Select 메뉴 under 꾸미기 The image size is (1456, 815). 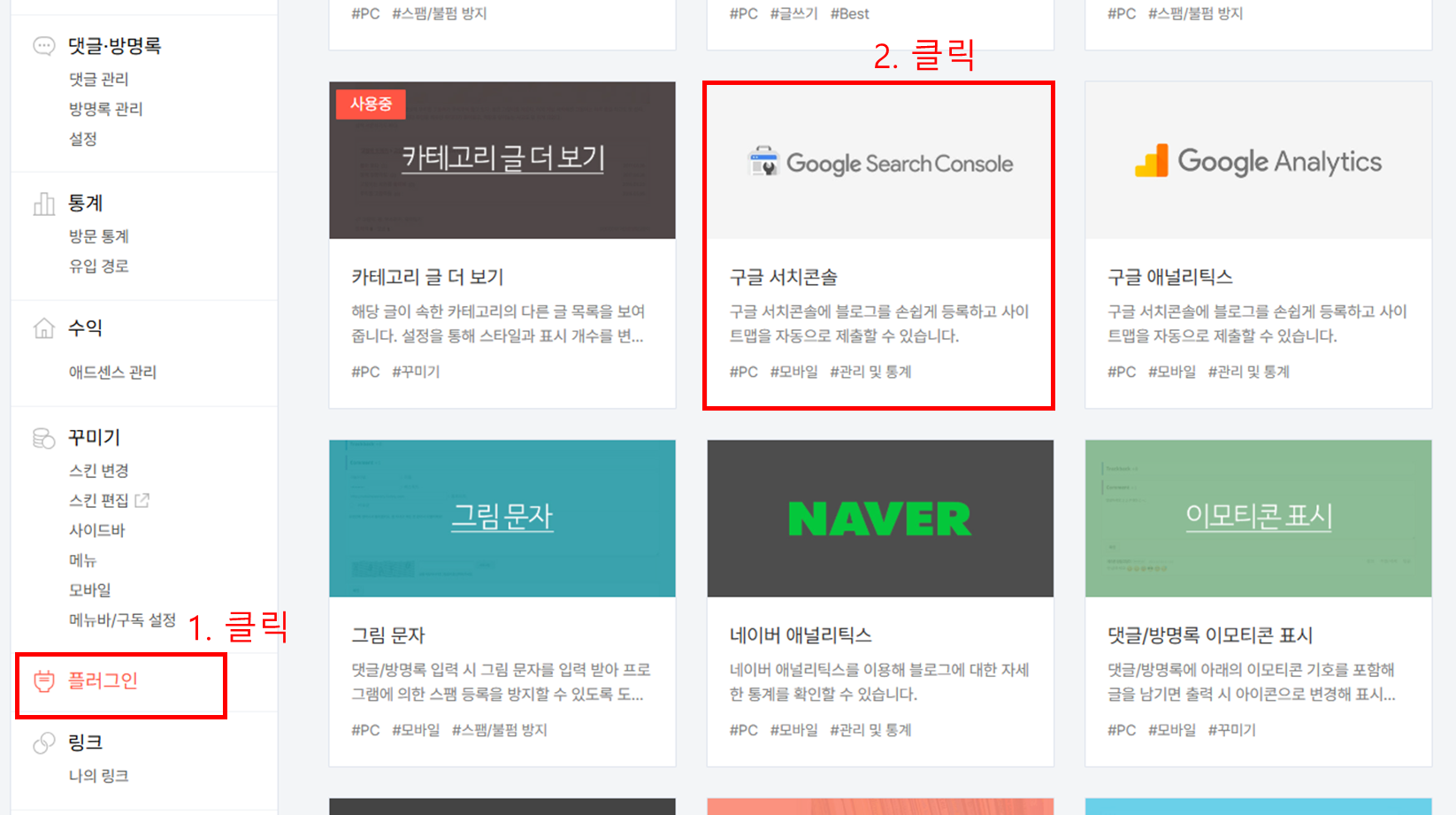[x=83, y=560]
